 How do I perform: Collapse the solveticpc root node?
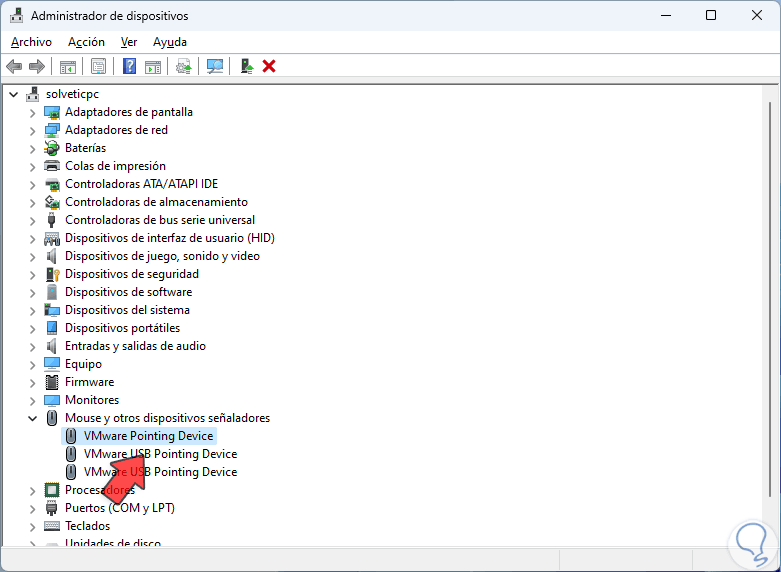(14, 94)
